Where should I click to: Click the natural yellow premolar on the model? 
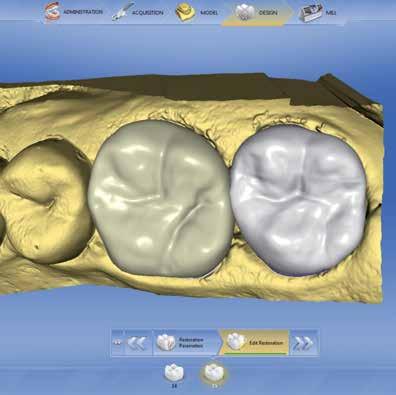pos(46,202)
